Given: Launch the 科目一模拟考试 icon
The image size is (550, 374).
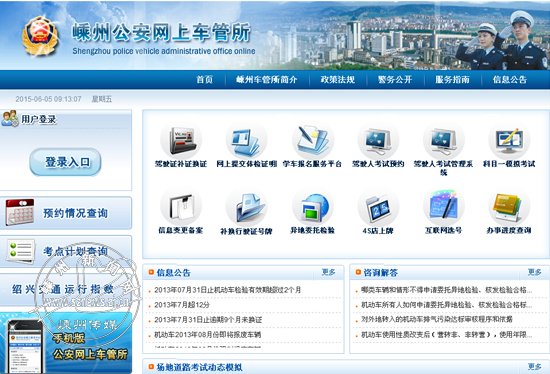Looking at the screenshot, I should (x=509, y=142).
